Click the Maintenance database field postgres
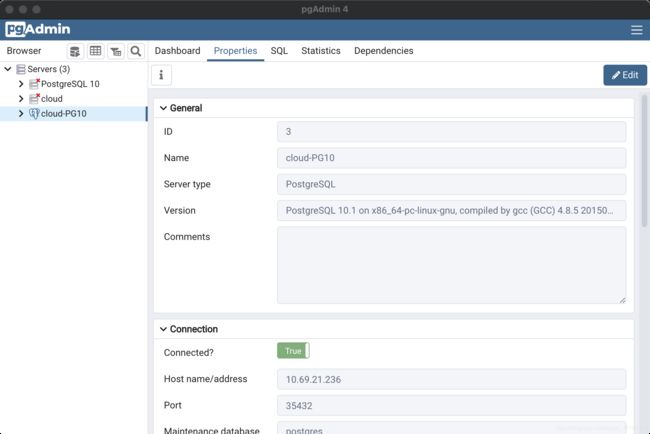 [x=451, y=428]
